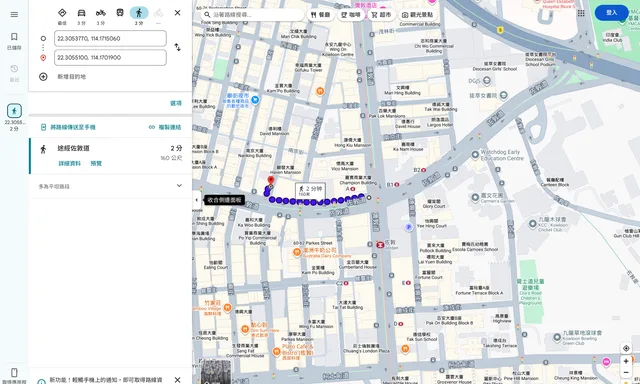This screenshot has height=384, width=640.
Task: Filter by Supermarkets (超市) chip
Action: click(381, 15)
